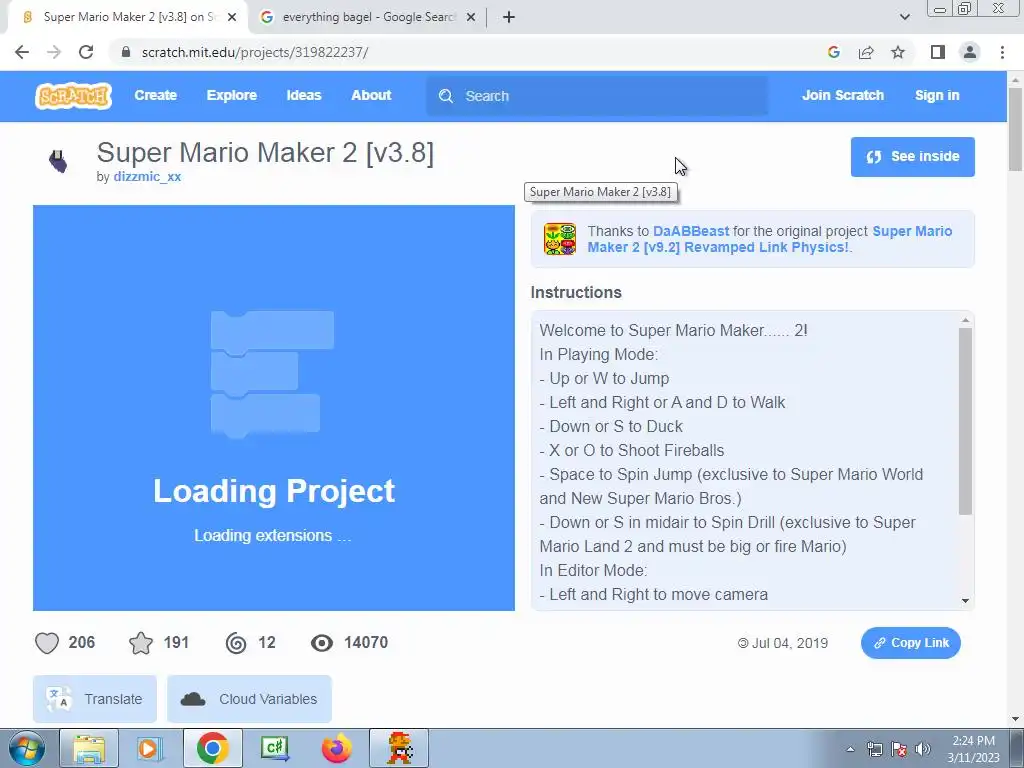Image resolution: width=1024 pixels, height=768 pixels.
Task: Reload the page with the refresh icon
Action: [86, 52]
